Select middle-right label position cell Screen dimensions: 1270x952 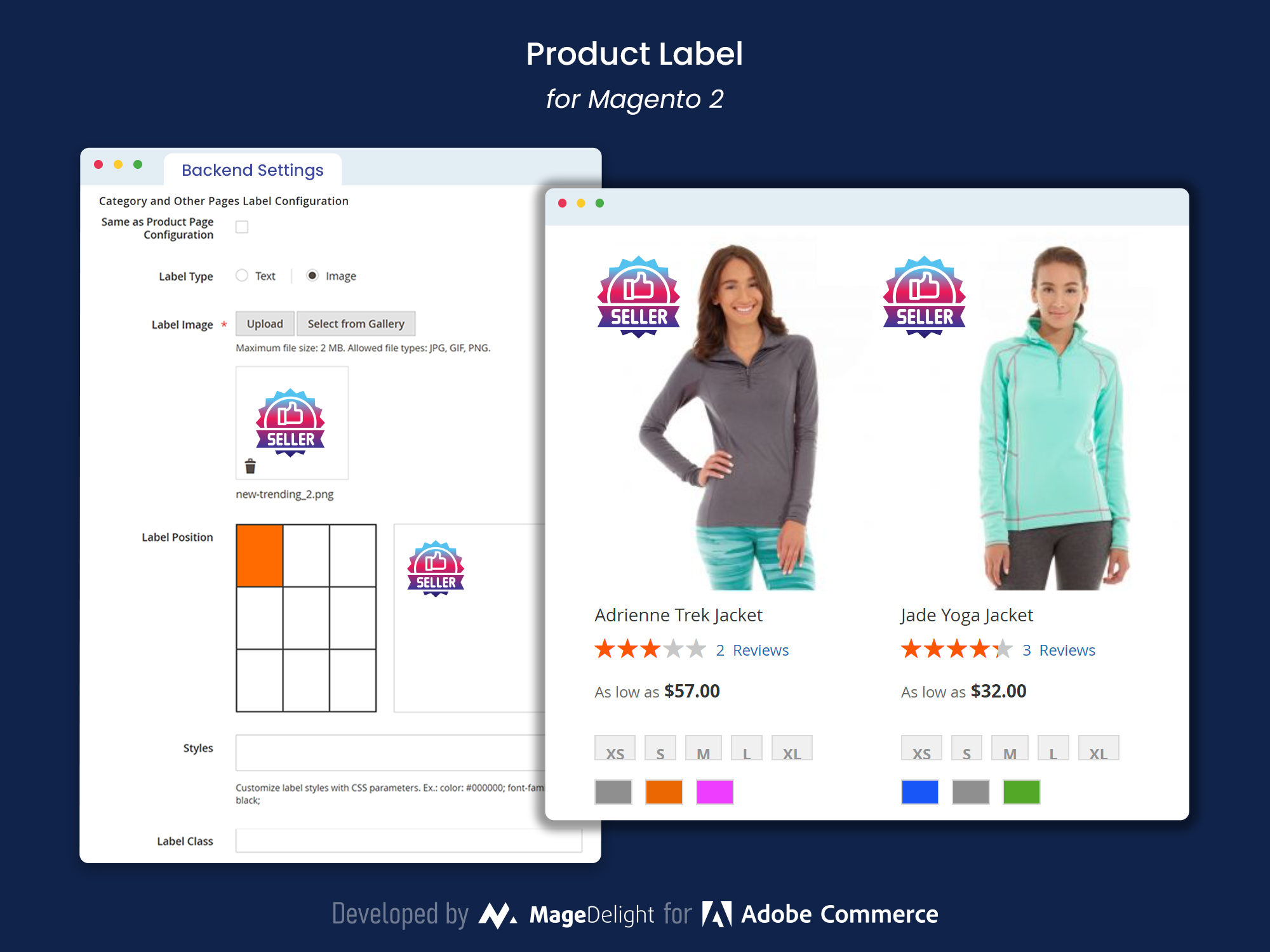352,618
